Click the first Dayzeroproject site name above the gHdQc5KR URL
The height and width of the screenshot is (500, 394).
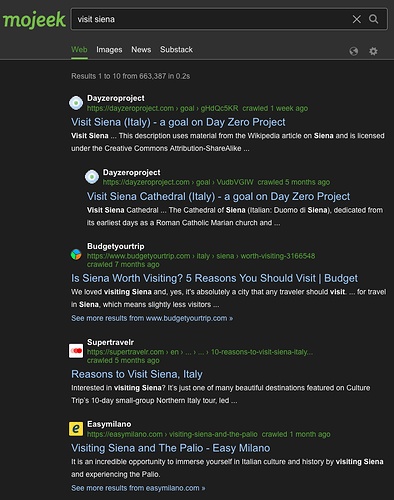click(116, 98)
